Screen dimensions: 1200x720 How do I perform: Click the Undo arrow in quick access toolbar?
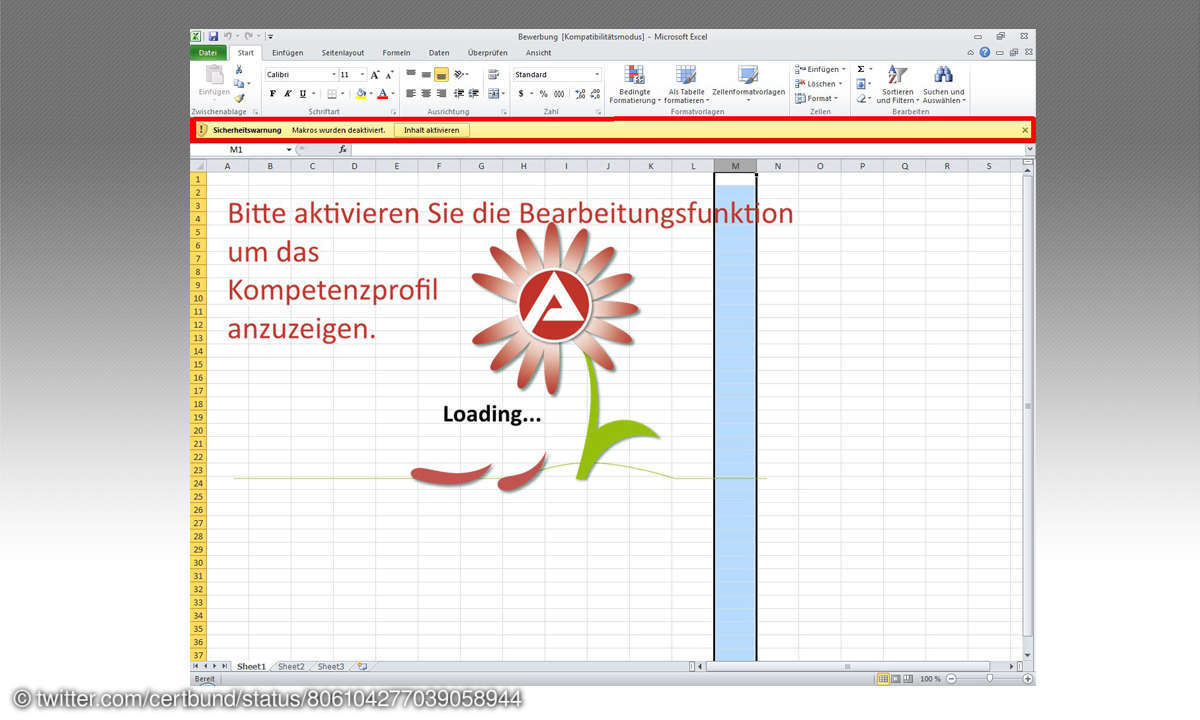(228, 37)
